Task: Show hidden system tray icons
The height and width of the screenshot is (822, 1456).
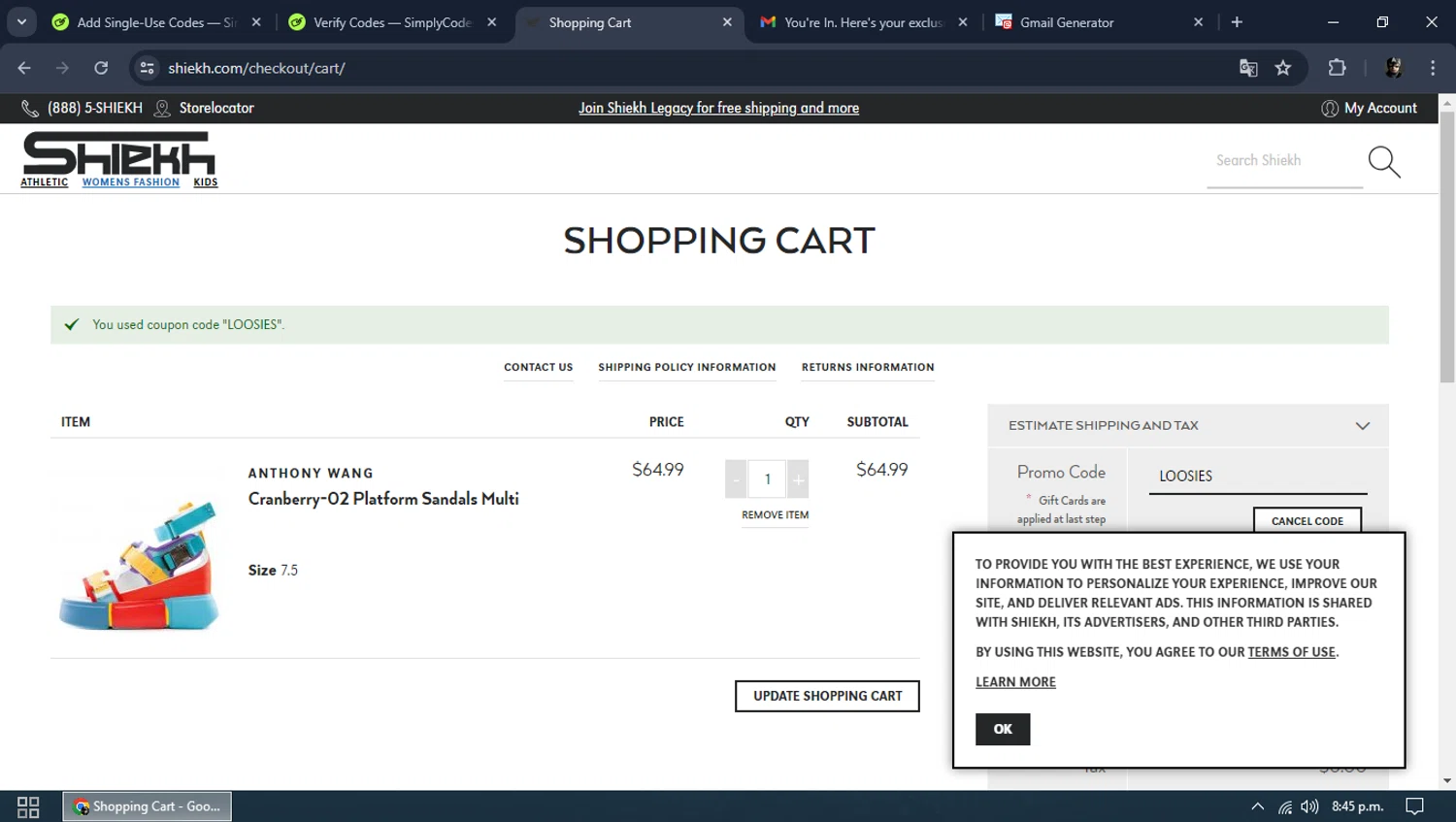Action: click(x=1257, y=806)
